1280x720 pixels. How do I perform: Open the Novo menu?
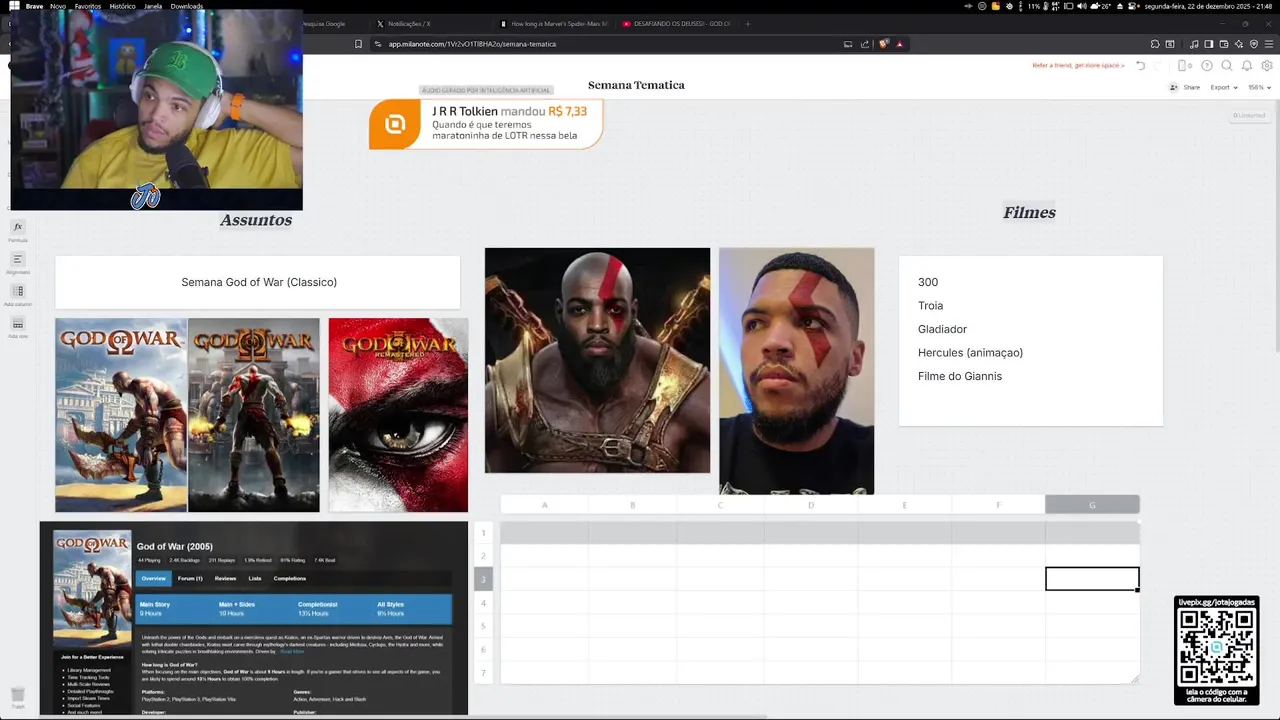[x=58, y=6]
